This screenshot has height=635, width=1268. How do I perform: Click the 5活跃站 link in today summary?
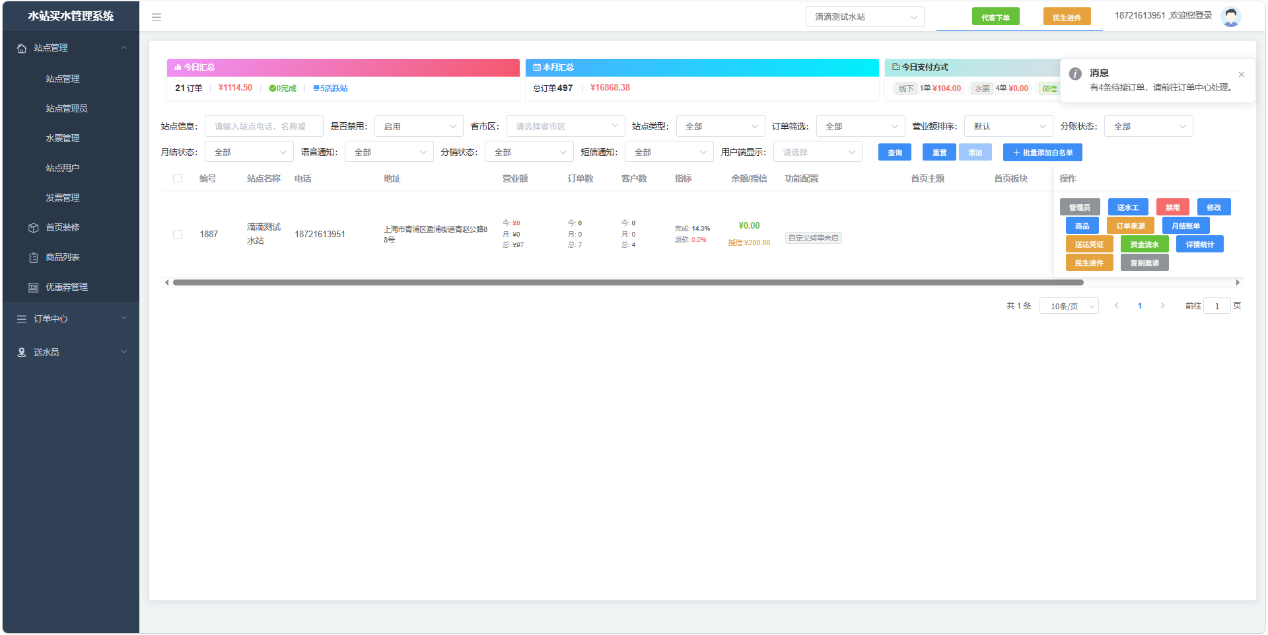click(x=330, y=88)
